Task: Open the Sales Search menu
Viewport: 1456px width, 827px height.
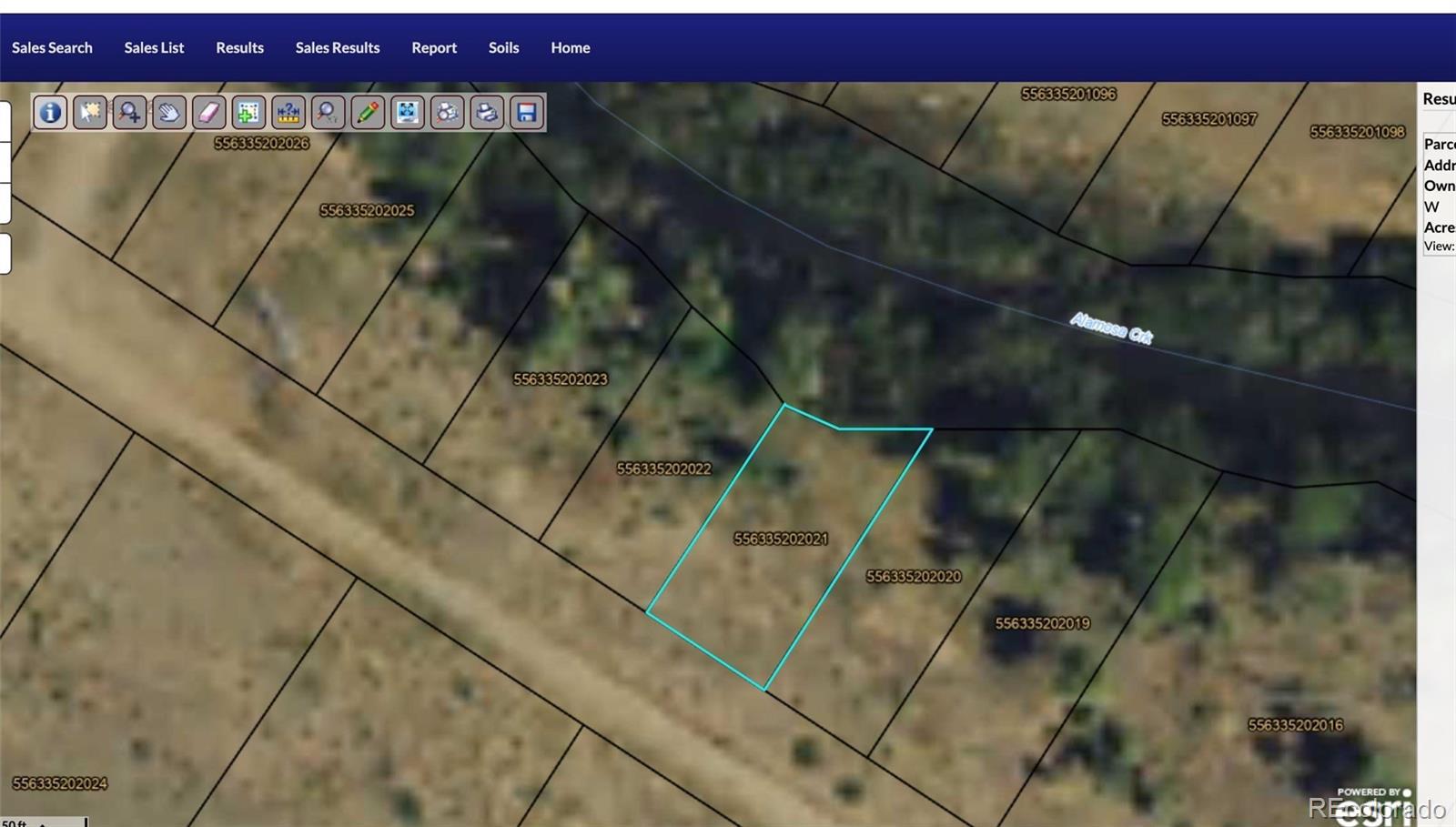Action: tap(52, 47)
